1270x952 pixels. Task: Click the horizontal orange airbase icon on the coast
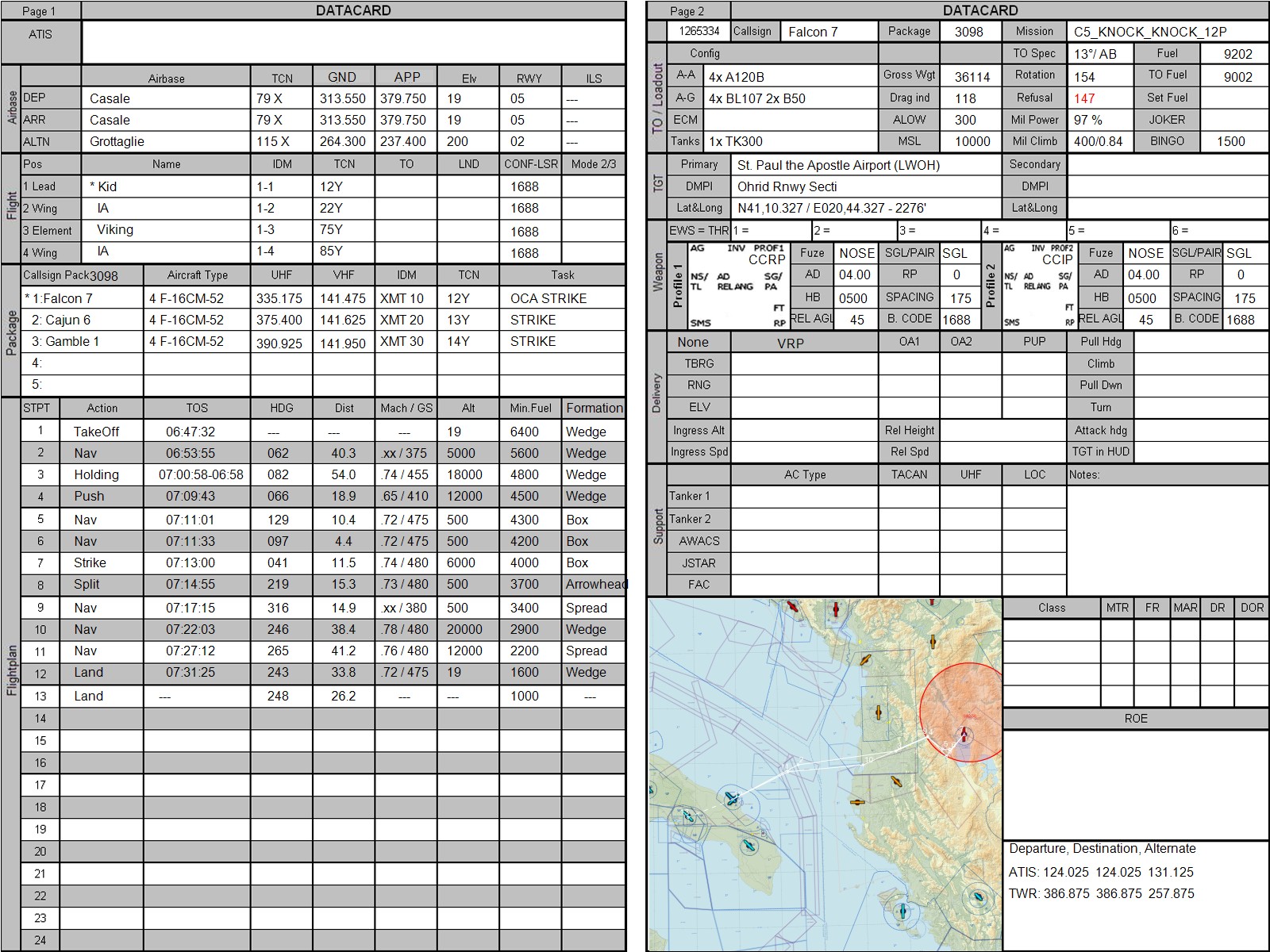(x=856, y=802)
